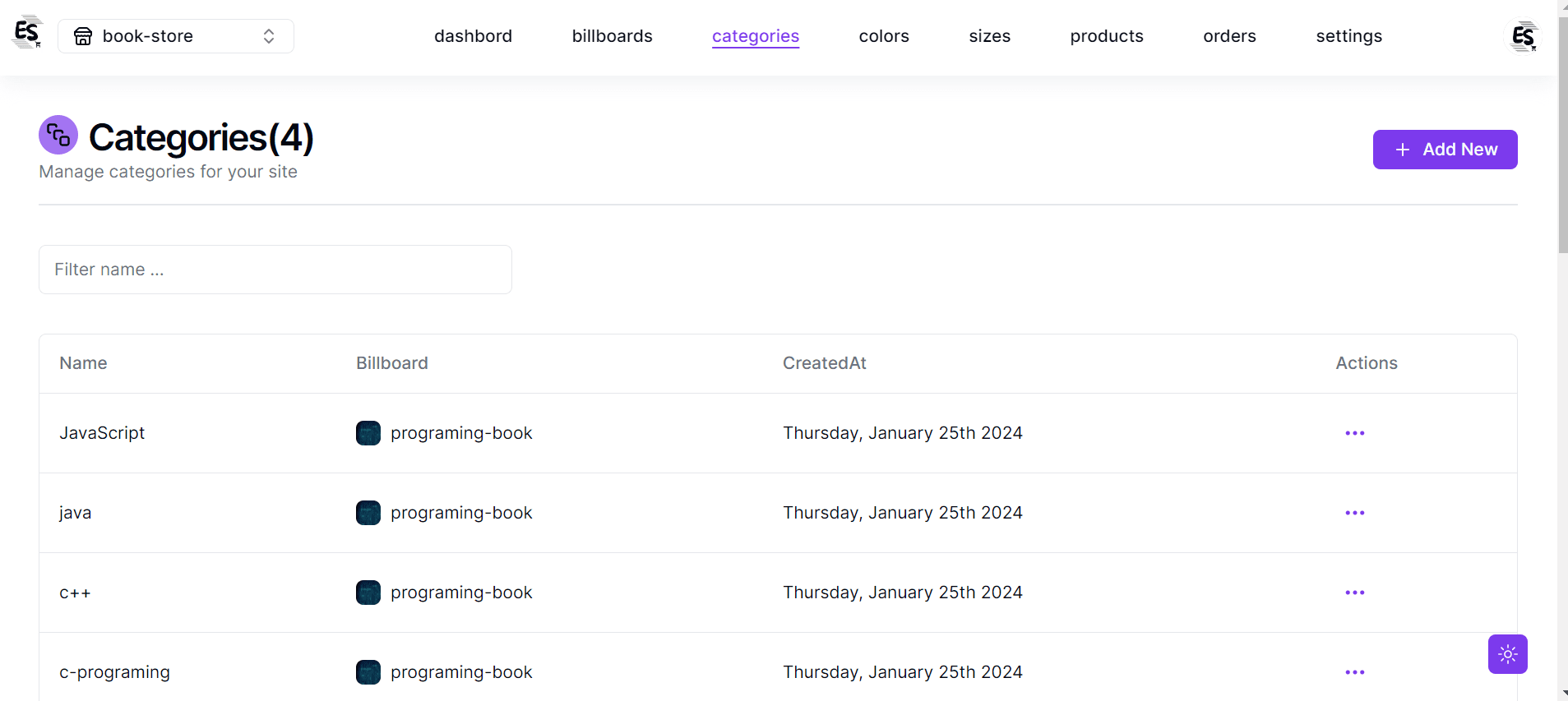Screen dimensions: 1568x701
Task: Click billboard thumbnail in JavaScript row
Action: point(368,433)
